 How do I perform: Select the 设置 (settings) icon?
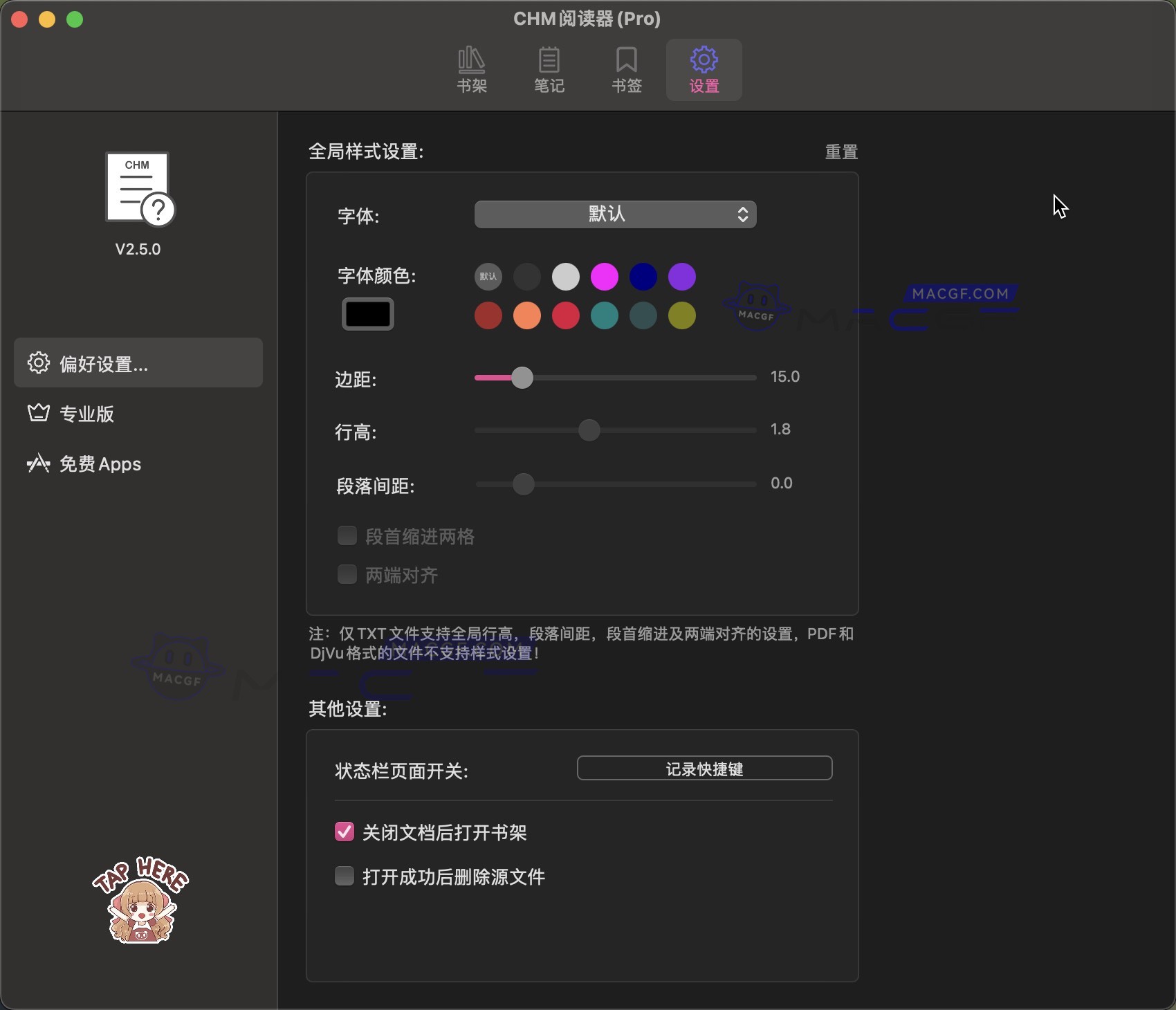(704, 68)
